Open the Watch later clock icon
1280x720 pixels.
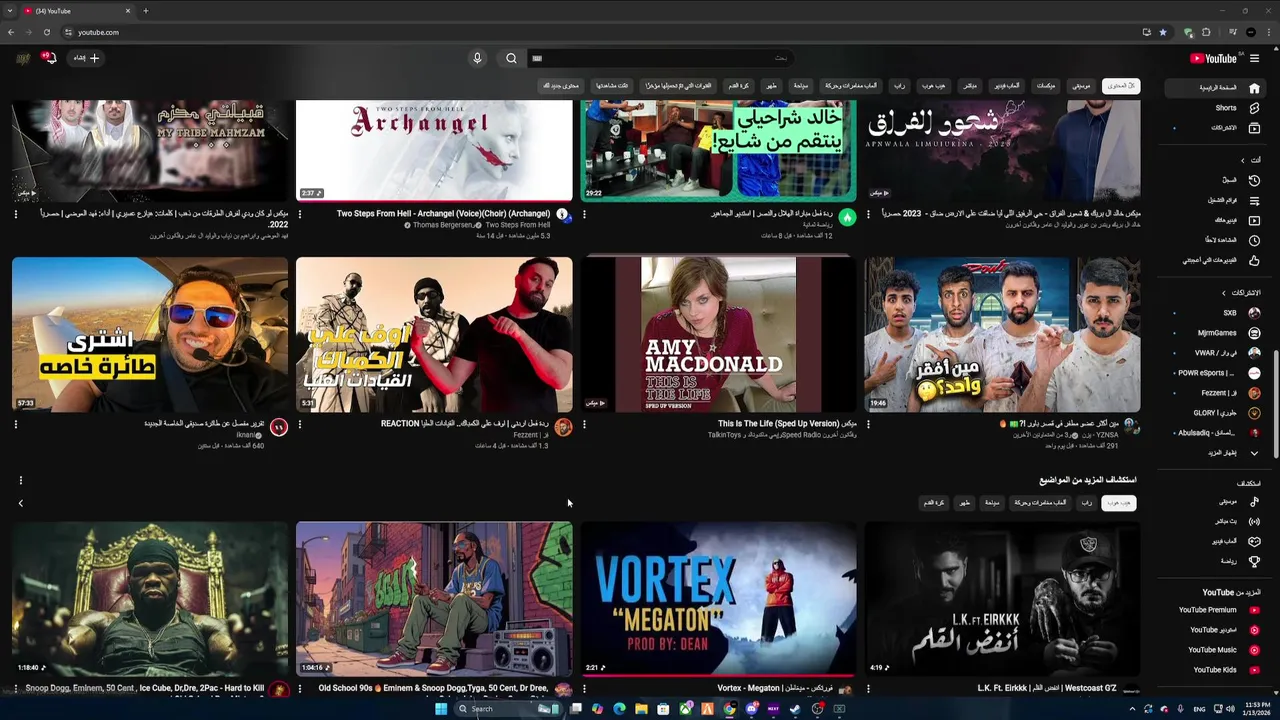[x=1254, y=240]
